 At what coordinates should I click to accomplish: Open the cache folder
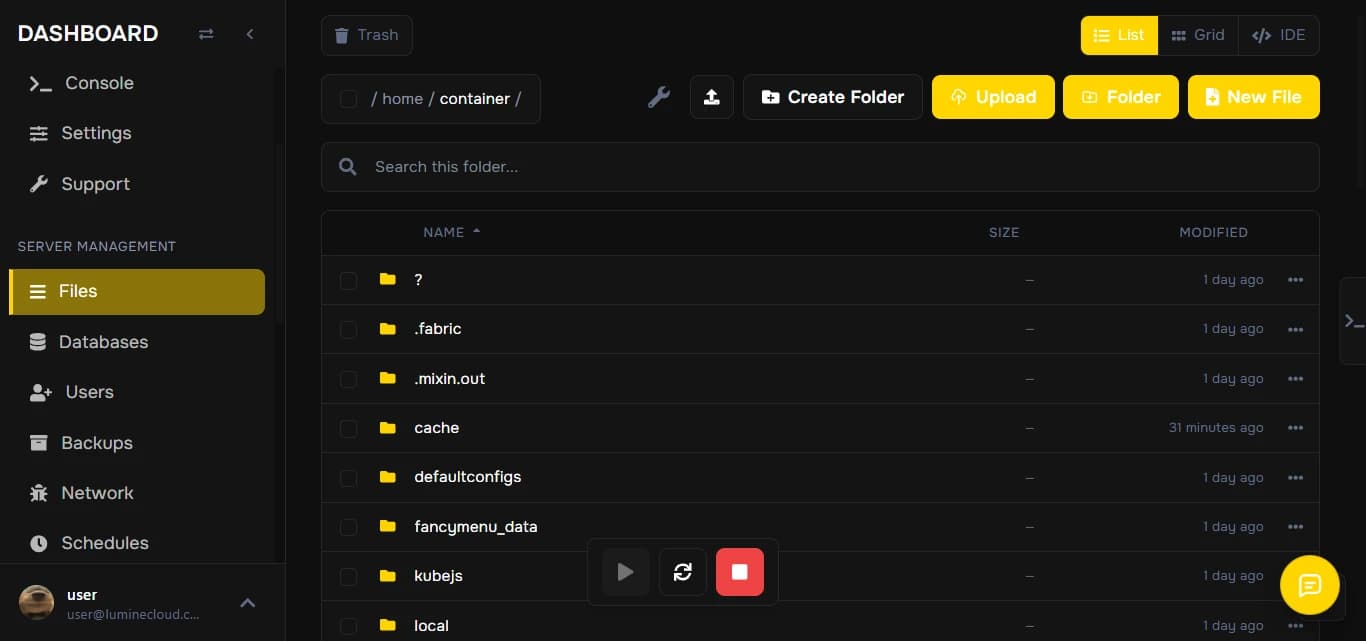click(x=437, y=428)
